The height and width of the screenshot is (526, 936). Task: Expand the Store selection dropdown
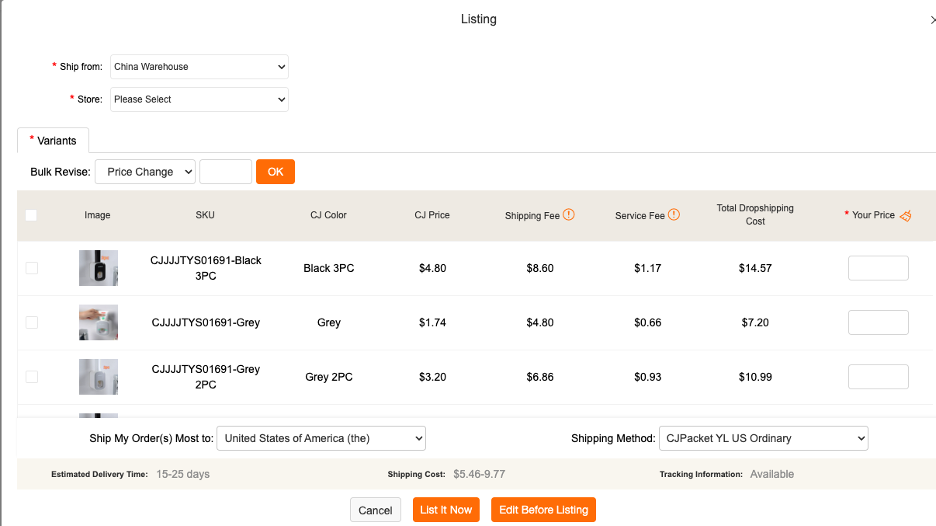[199, 99]
